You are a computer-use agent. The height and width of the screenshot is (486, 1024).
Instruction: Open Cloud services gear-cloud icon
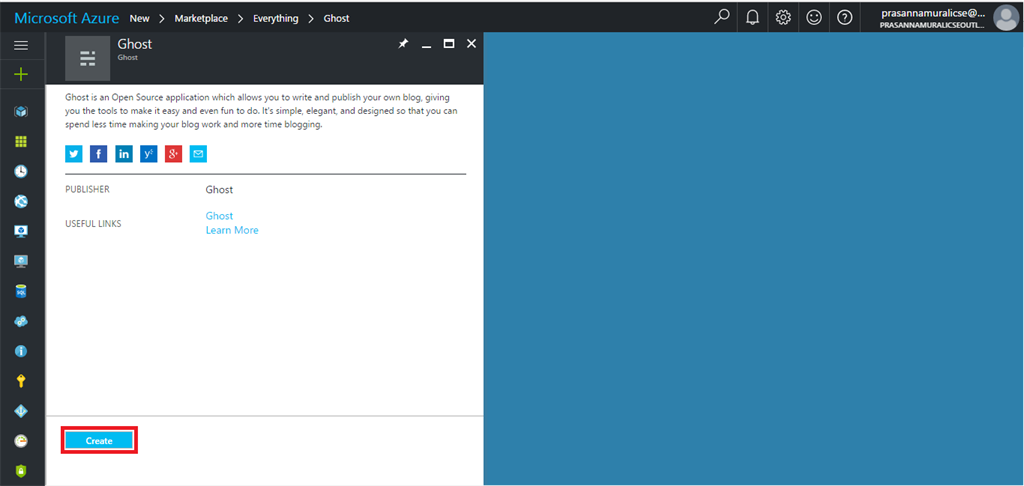(x=21, y=321)
